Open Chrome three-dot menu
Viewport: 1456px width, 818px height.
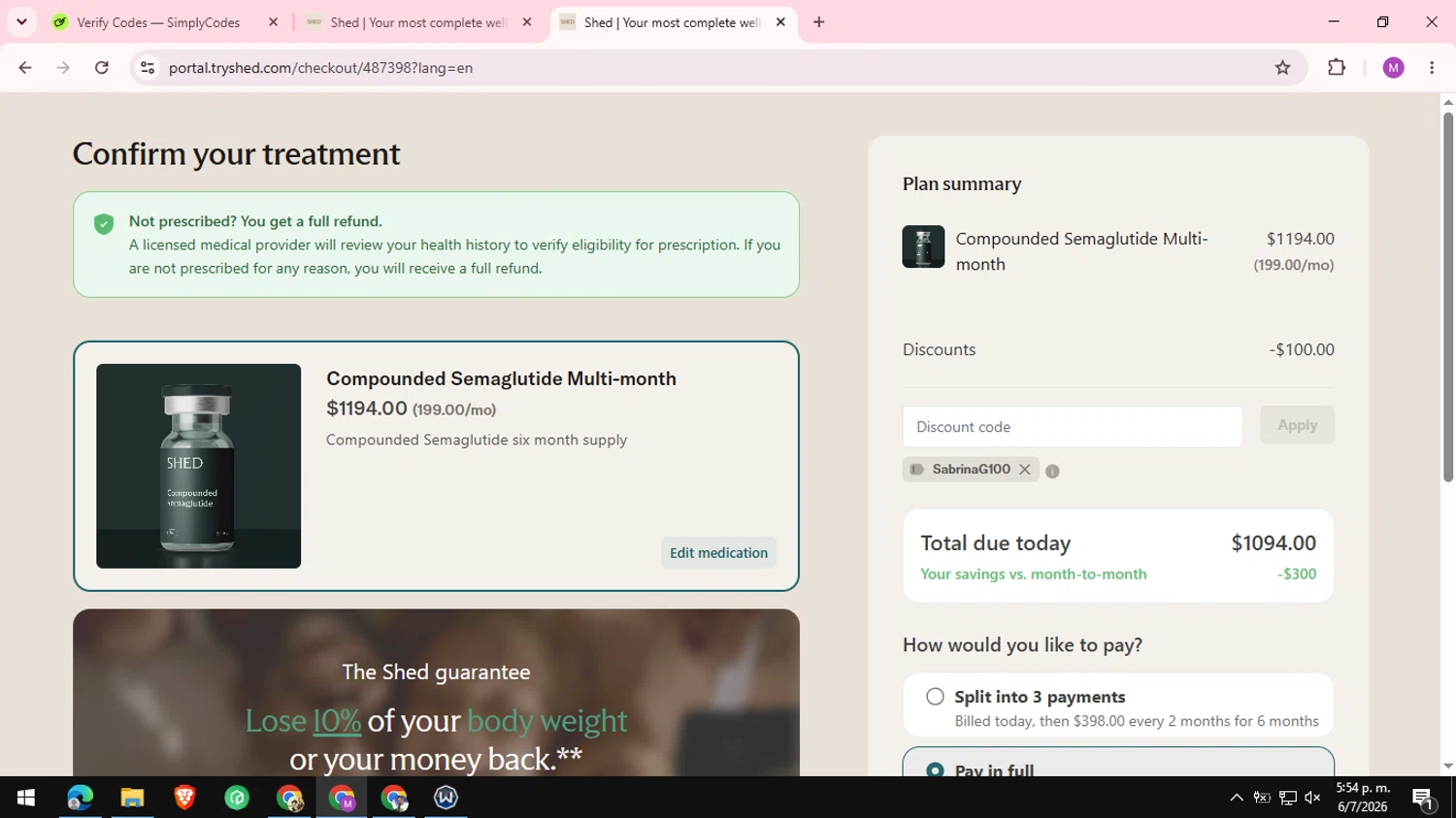[1432, 68]
